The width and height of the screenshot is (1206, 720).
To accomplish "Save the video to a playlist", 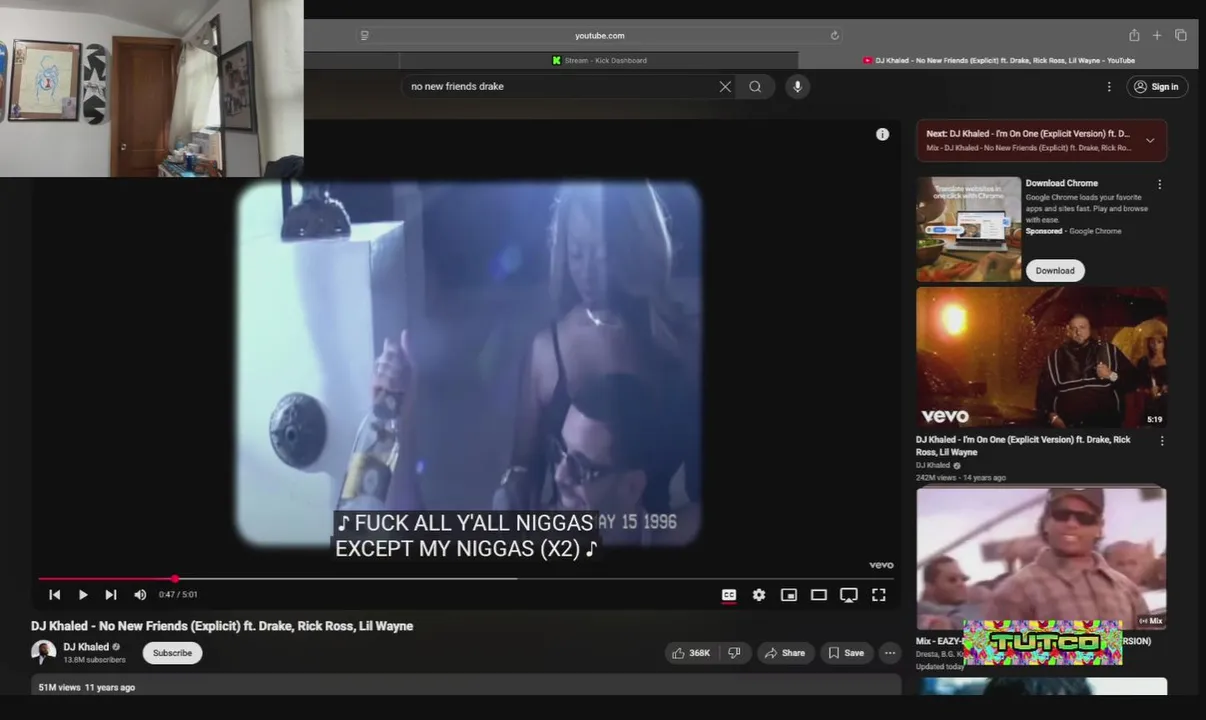I will (846, 653).
